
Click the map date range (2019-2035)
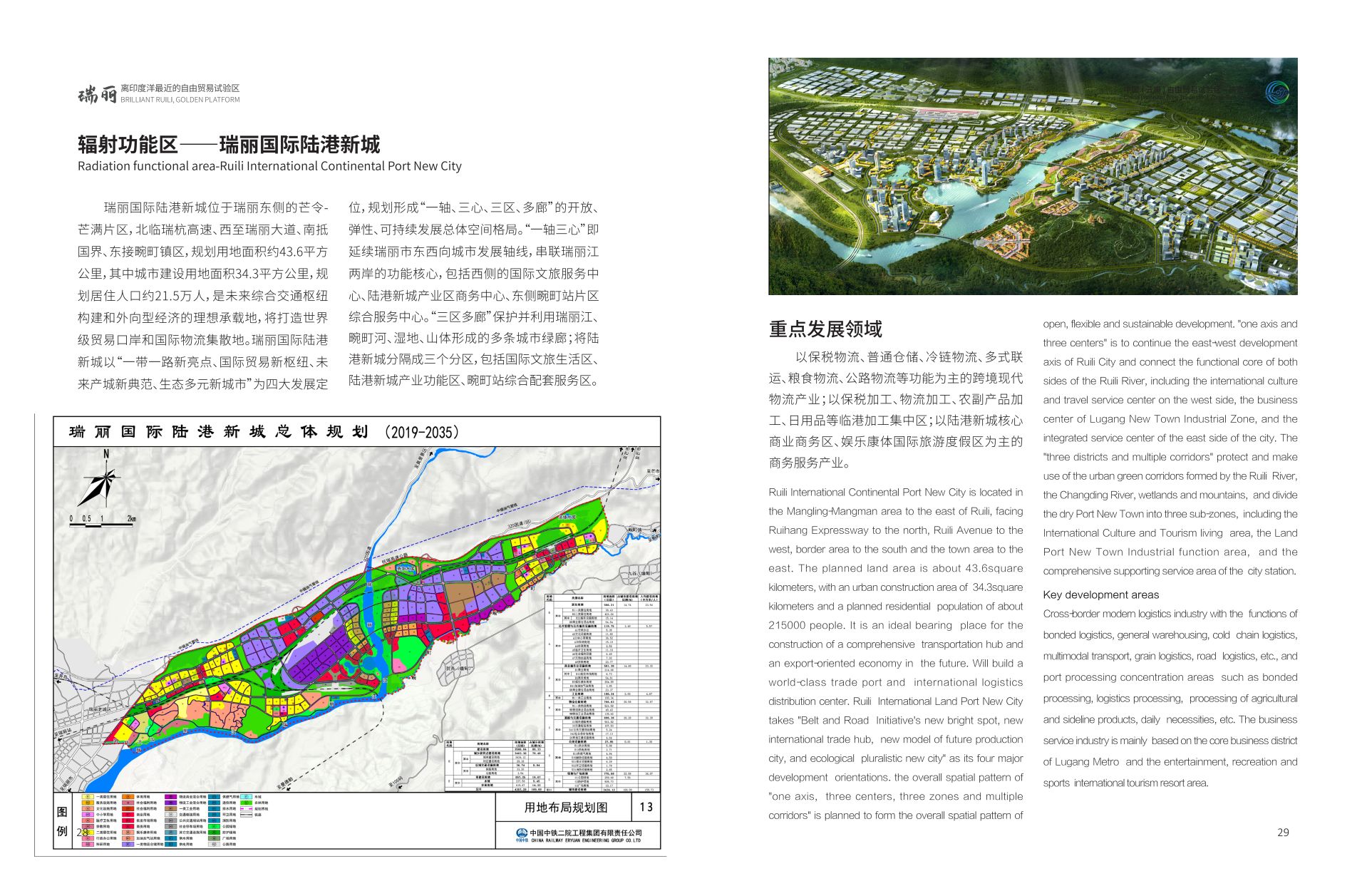(422, 433)
